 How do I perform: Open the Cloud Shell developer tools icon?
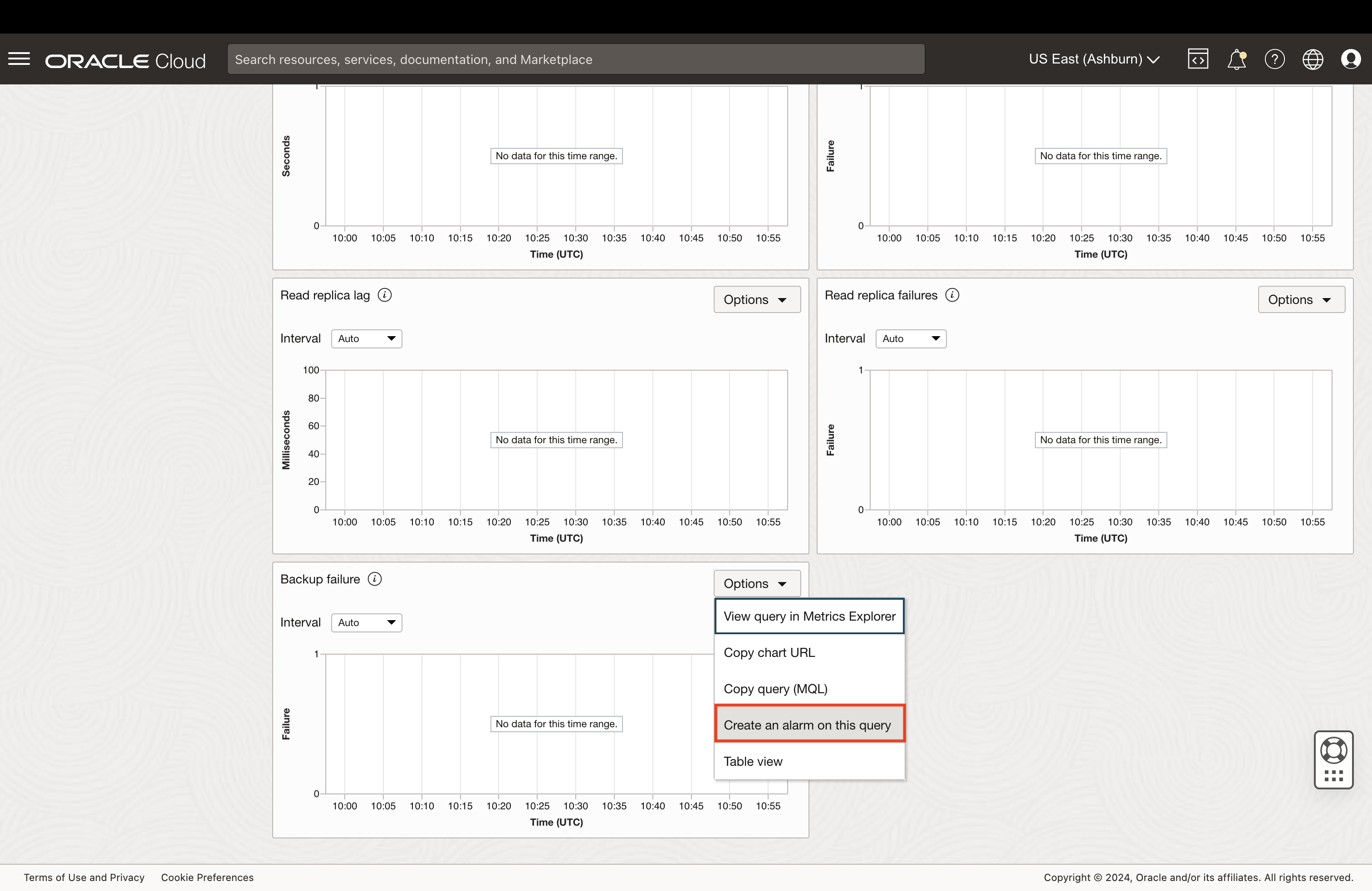(x=1197, y=59)
